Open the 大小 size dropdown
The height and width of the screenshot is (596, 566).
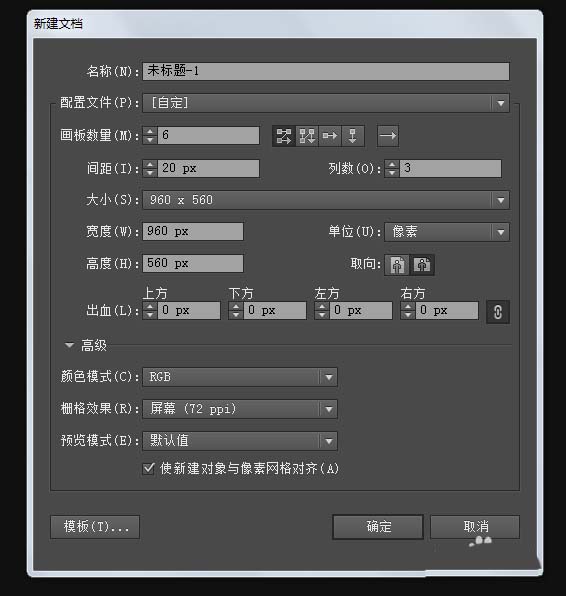click(326, 200)
